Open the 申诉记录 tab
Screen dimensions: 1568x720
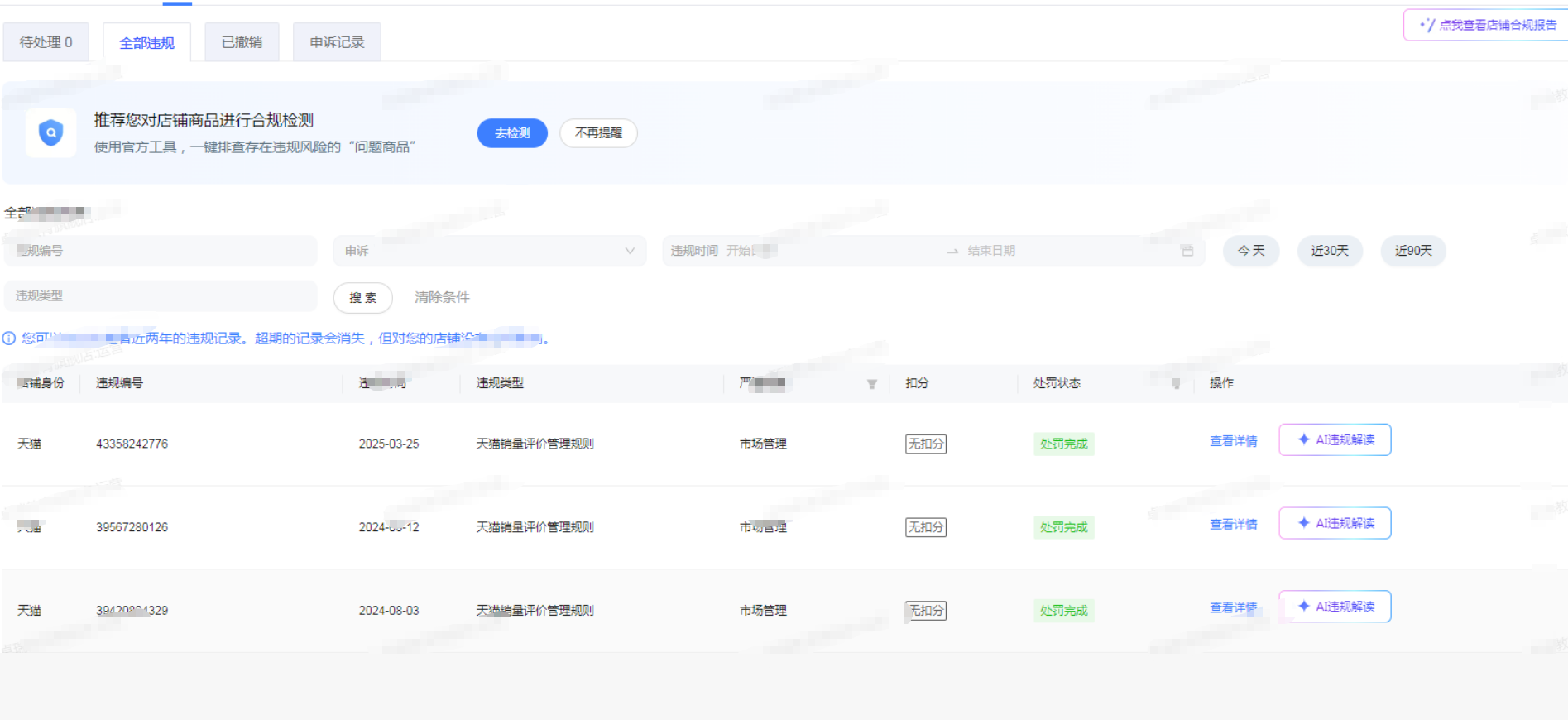pyautogui.click(x=337, y=42)
